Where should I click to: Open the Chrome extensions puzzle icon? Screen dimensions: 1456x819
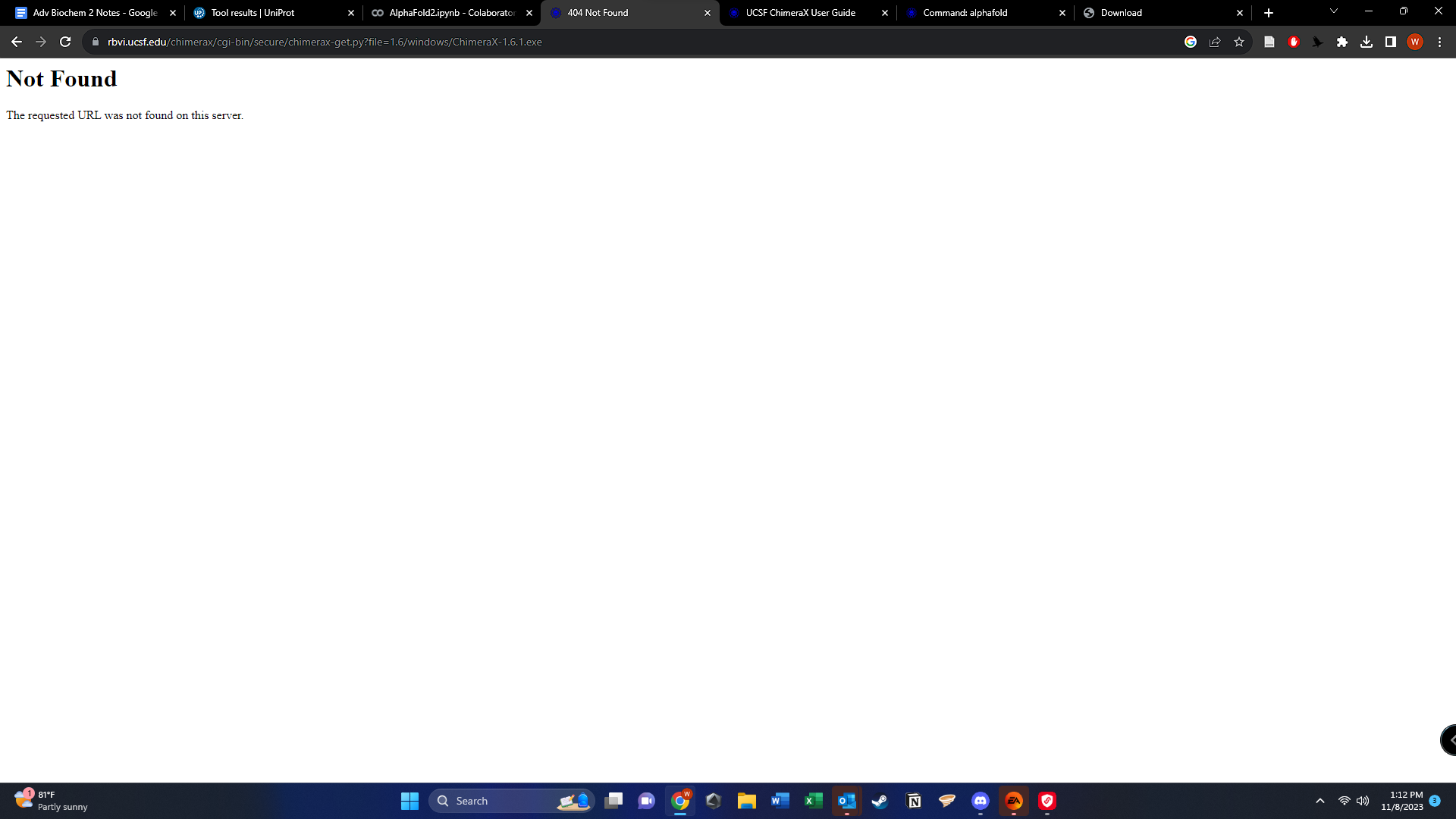(1341, 42)
